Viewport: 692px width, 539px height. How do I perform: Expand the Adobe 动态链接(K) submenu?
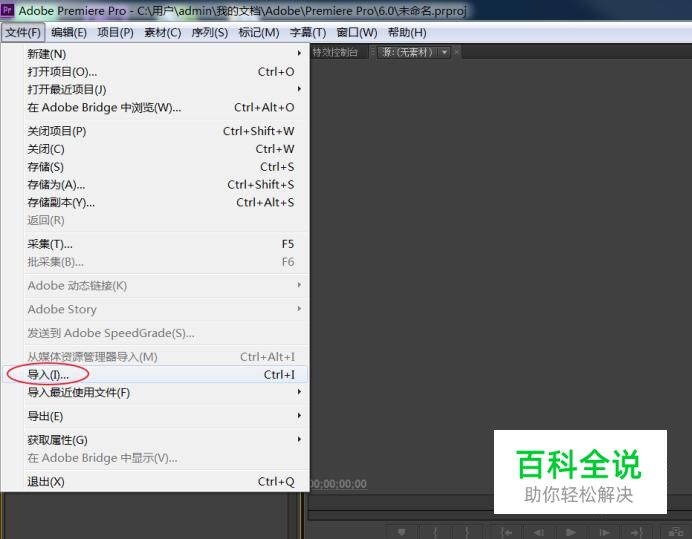pos(299,285)
